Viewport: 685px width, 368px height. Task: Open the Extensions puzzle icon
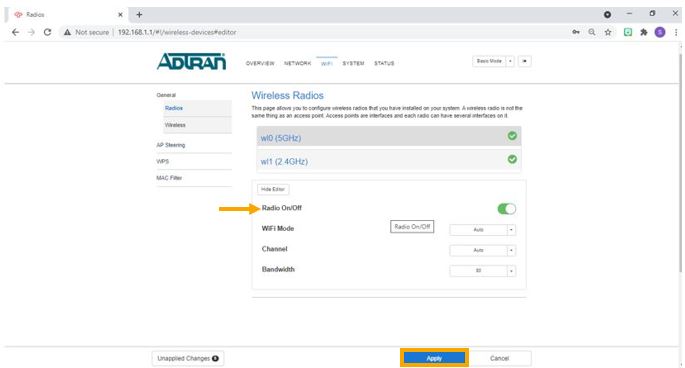coord(643,32)
